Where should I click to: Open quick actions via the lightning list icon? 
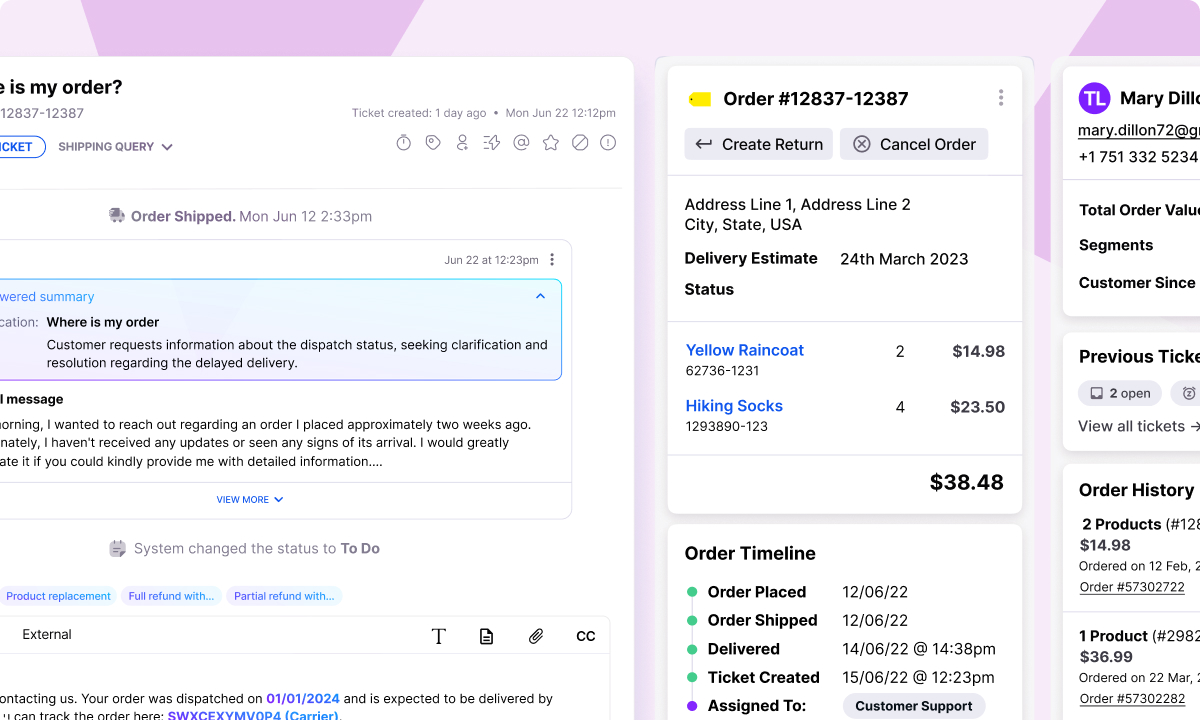click(x=490, y=143)
